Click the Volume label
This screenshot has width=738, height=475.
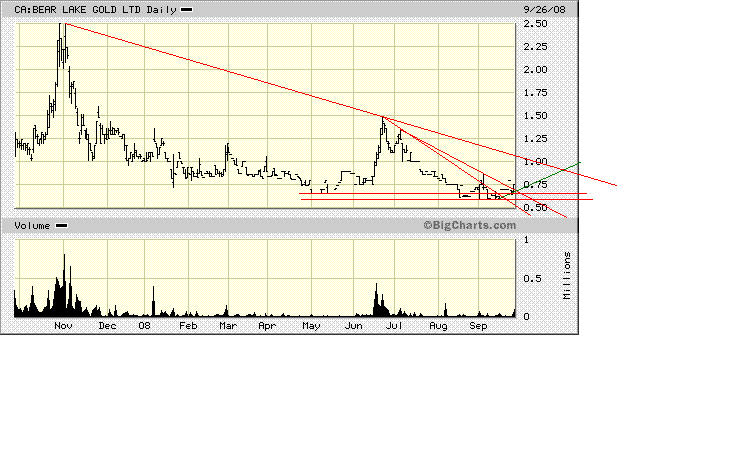[x=32, y=225]
